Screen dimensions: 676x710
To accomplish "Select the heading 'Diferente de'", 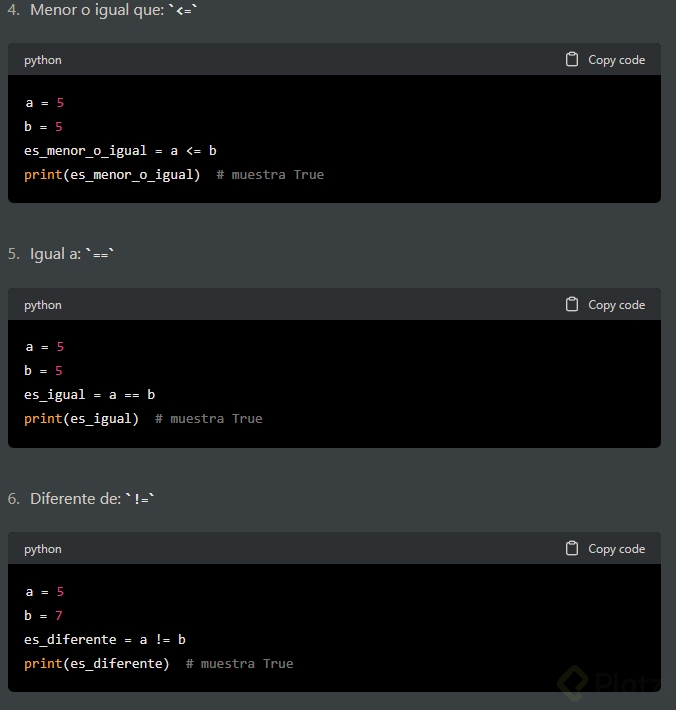I will pyautogui.click(x=76, y=499).
